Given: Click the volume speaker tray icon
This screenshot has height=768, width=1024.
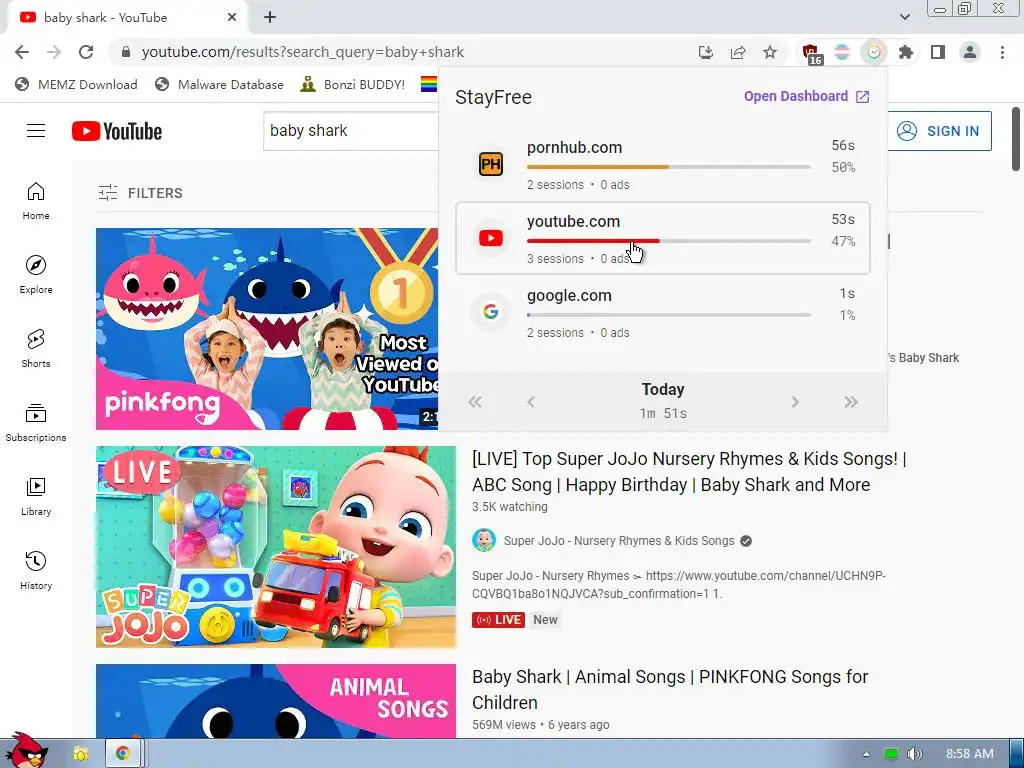Looking at the screenshot, I should coord(914,754).
